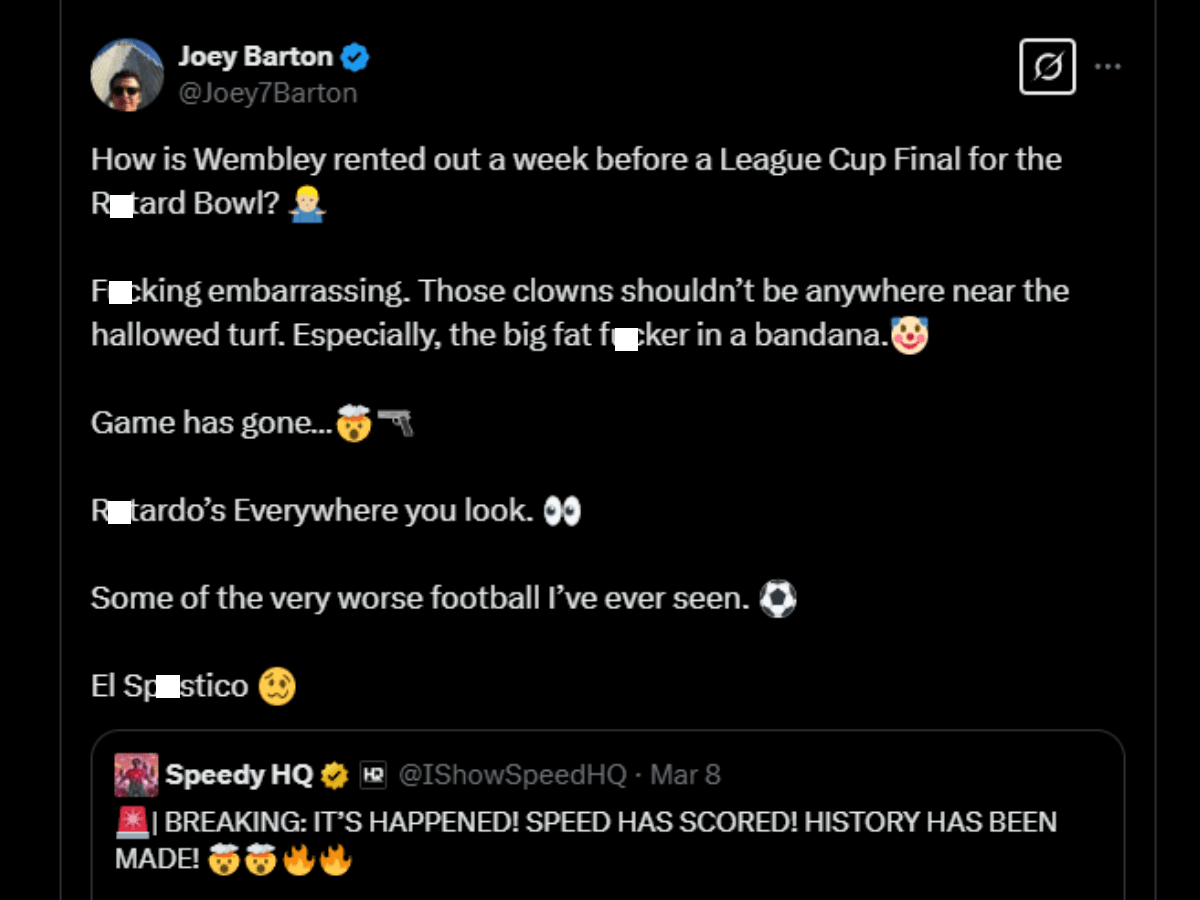Click Joey Barton's blue verified badge

tap(355, 57)
